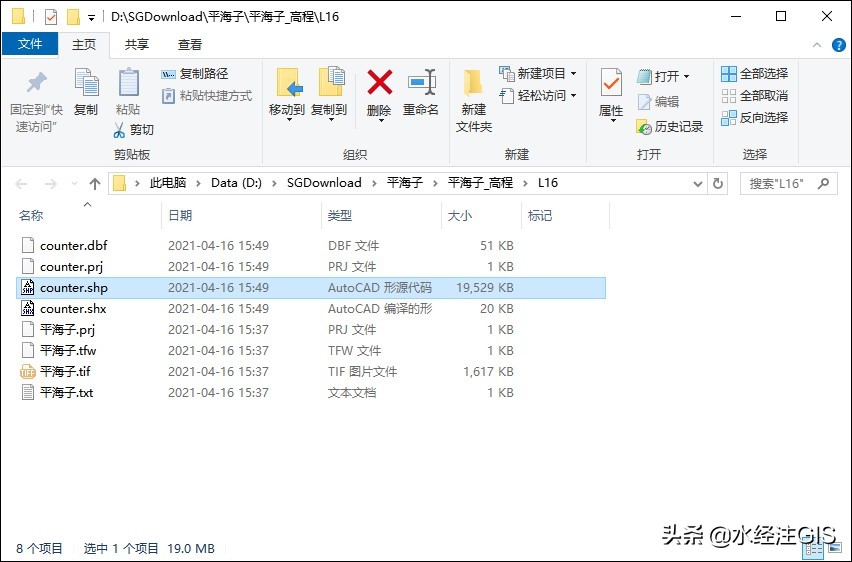Click Data (D:) in the breadcrumb path

click(x=236, y=183)
